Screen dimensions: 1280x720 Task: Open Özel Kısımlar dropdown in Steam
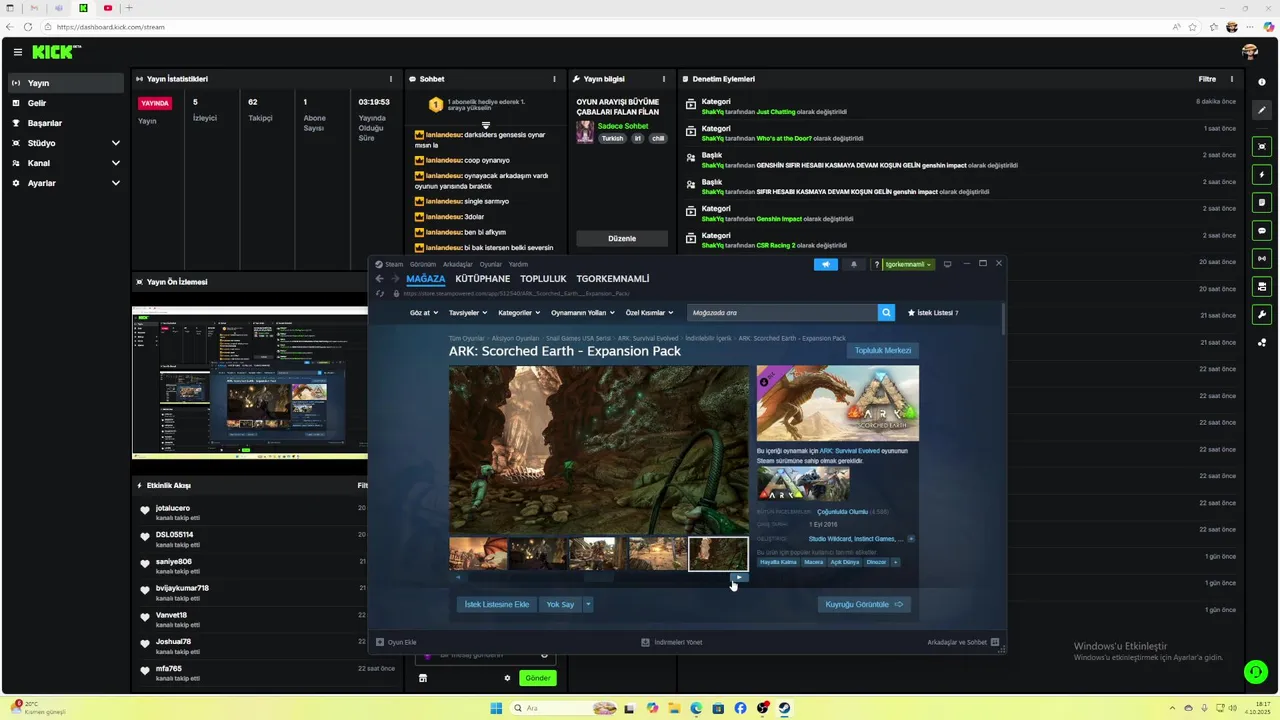point(650,313)
